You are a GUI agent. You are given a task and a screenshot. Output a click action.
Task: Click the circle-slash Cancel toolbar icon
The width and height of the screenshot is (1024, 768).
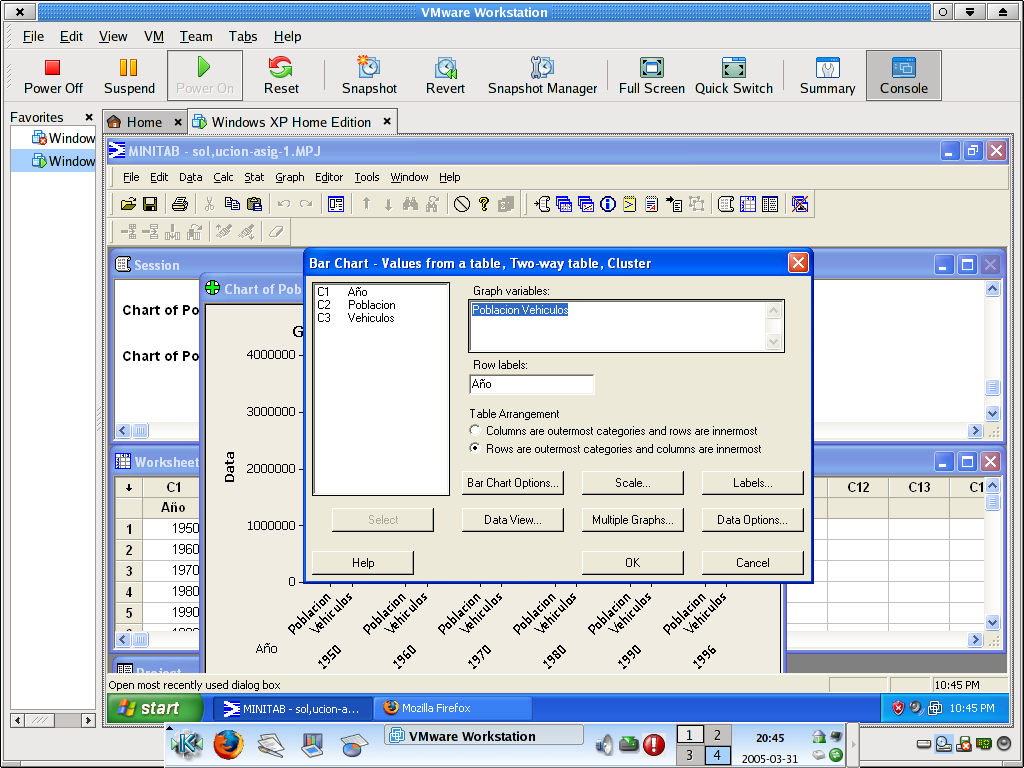[462, 204]
